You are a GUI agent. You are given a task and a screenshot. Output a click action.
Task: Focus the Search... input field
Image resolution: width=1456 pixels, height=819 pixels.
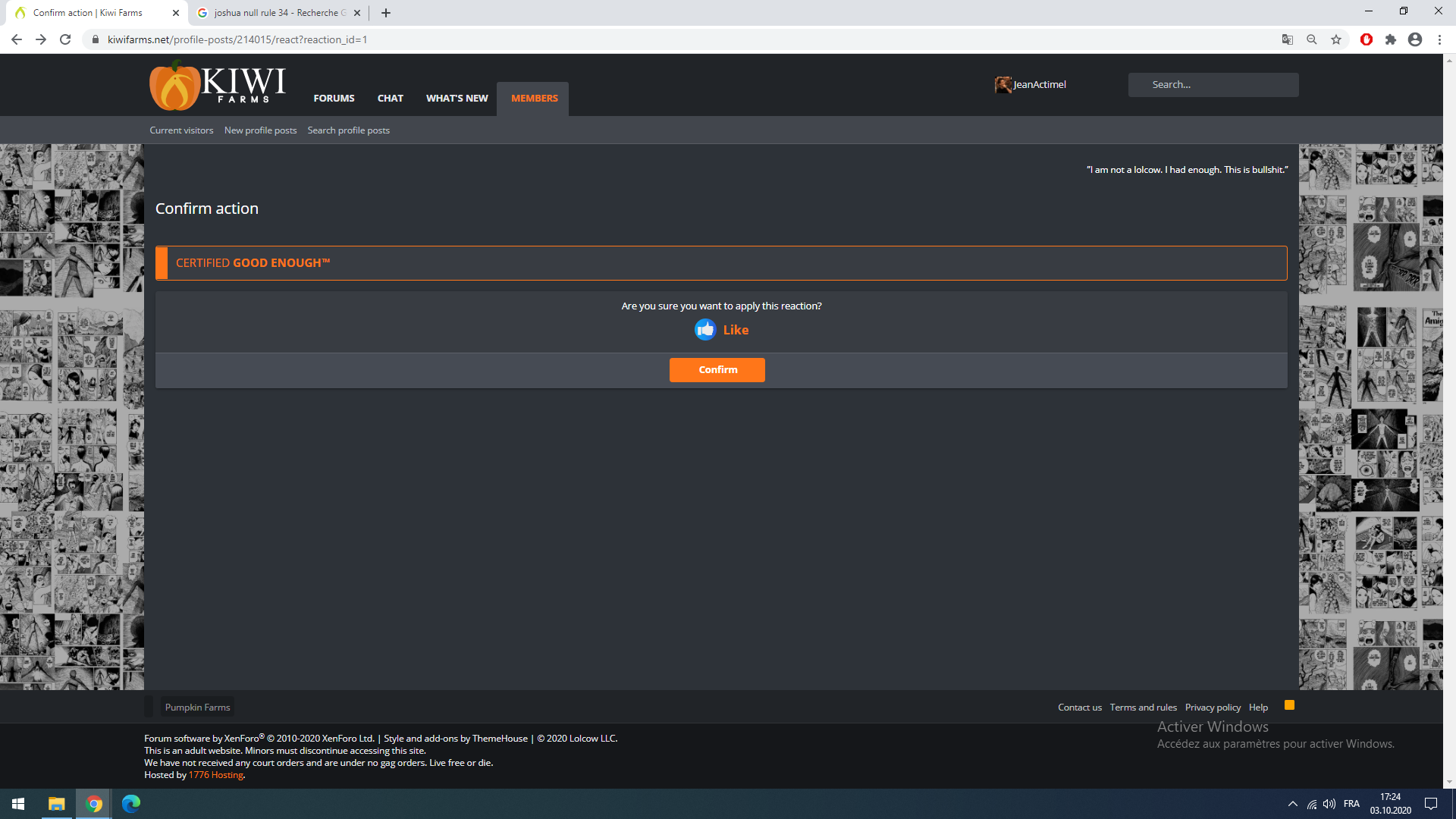[x=1213, y=85]
